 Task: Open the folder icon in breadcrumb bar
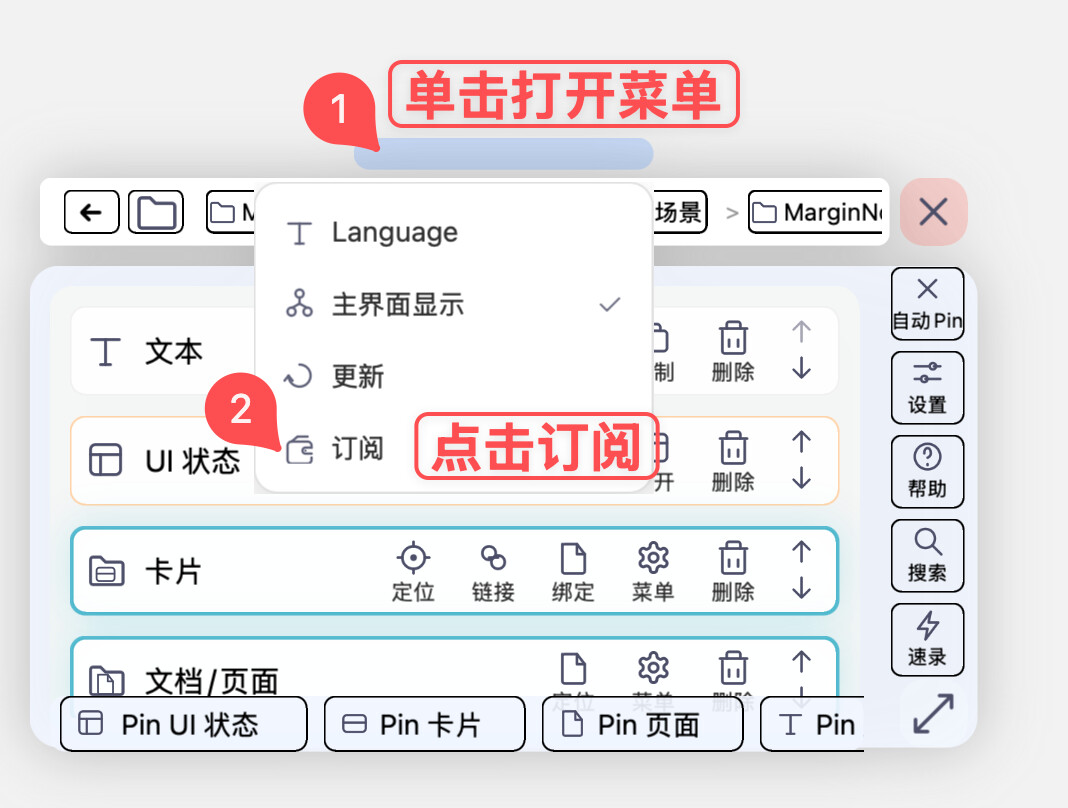156,212
